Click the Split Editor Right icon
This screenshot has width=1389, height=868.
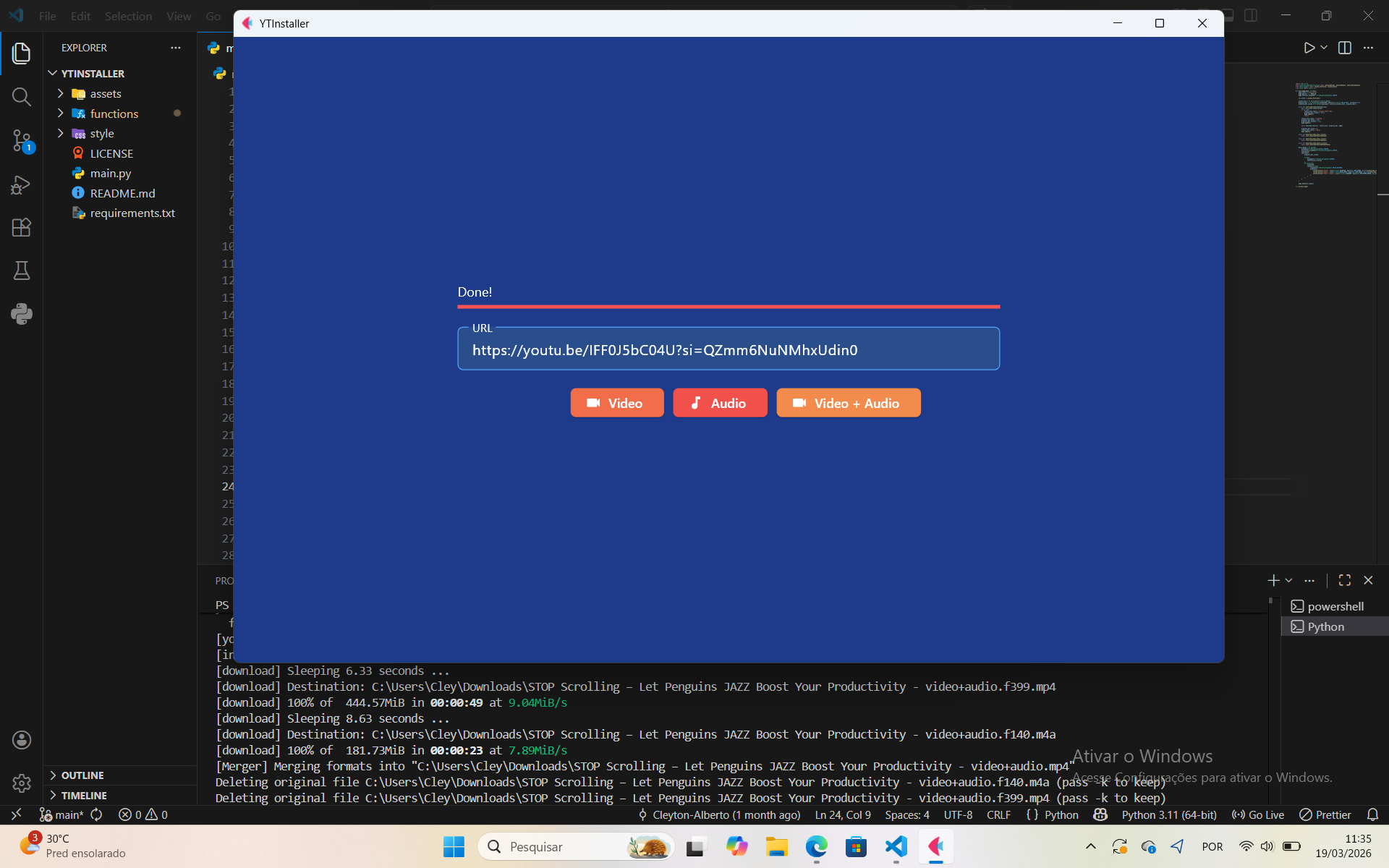tap(1345, 48)
